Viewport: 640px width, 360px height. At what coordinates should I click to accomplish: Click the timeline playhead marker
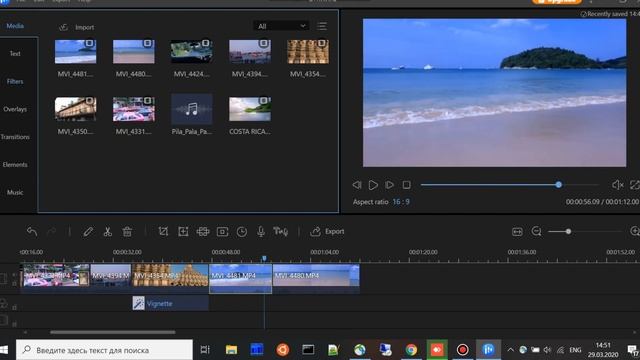coord(264,258)
